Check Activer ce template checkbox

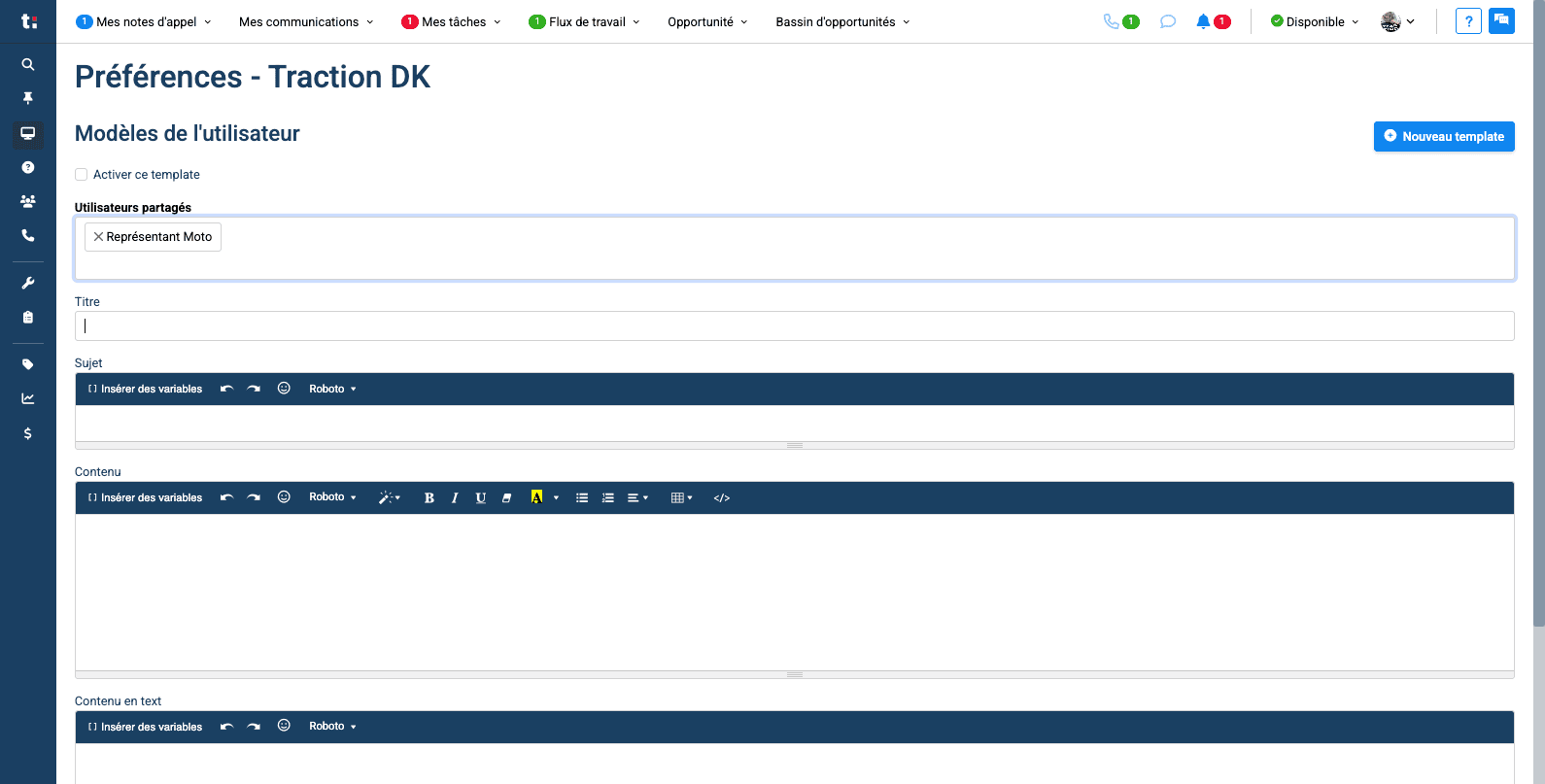[82, 175]
